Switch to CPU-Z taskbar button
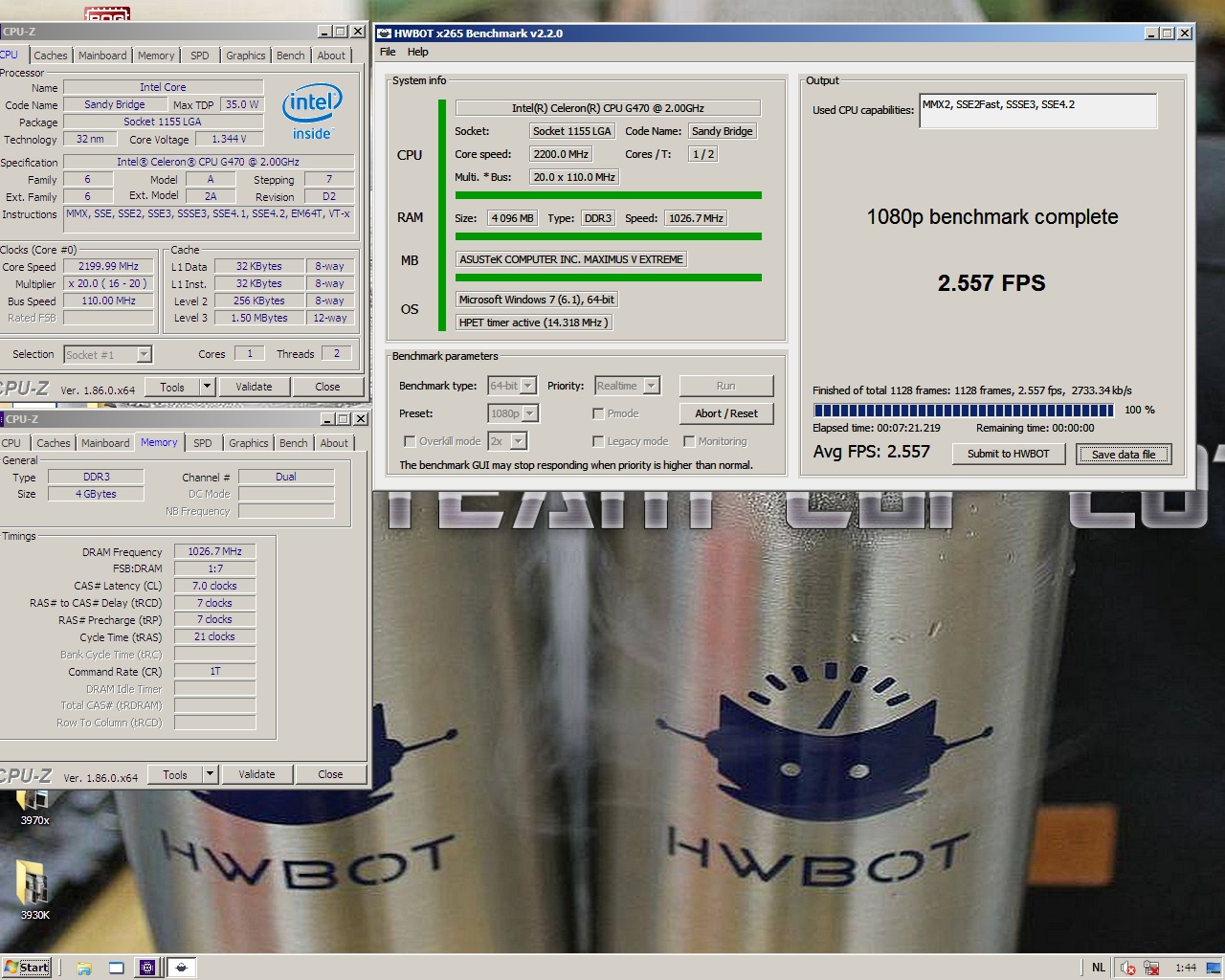 (147, 968)
